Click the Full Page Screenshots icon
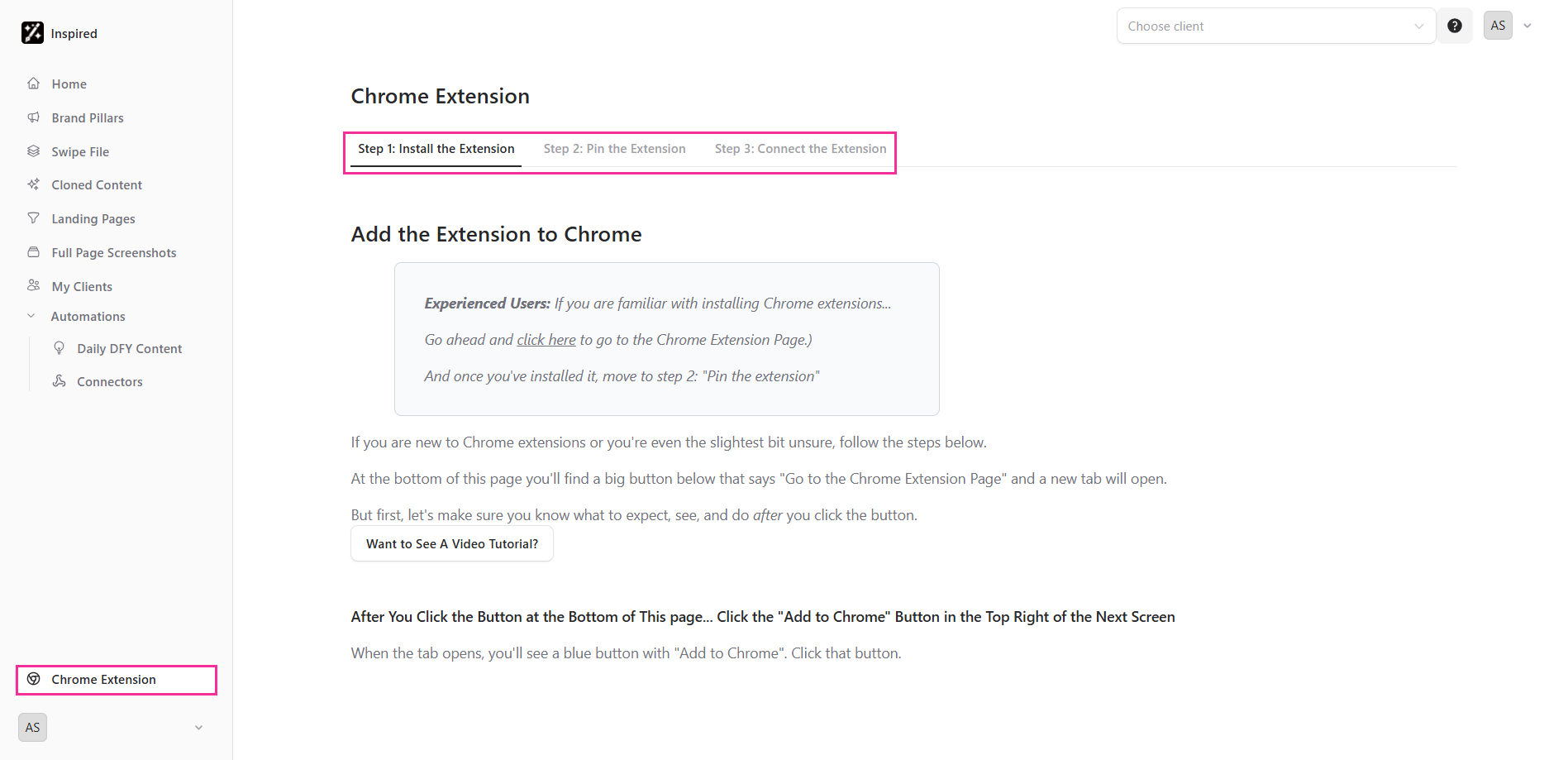Screen dimensions: 1568x760 point(34,252)
